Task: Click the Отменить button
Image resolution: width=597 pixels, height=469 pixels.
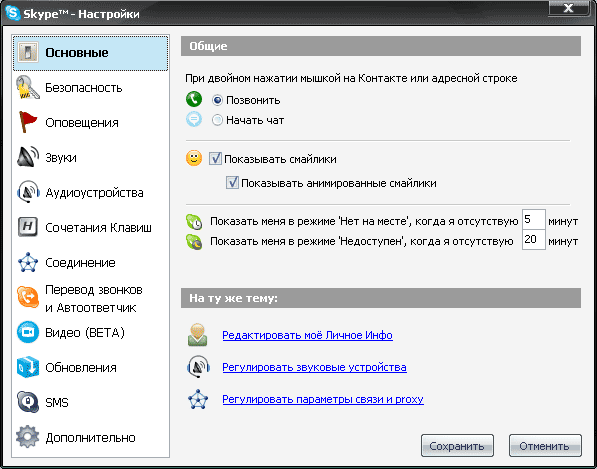Action: pos(545,445)
